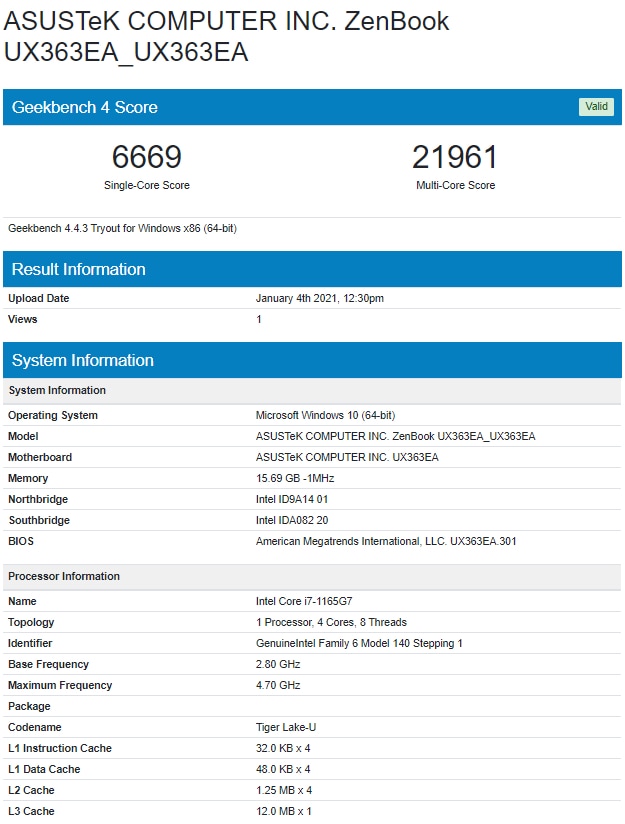Click Model value ZenBook UX363EA_UX363EA
Screen dimensions: 625x824
click(x=395, y=436)
